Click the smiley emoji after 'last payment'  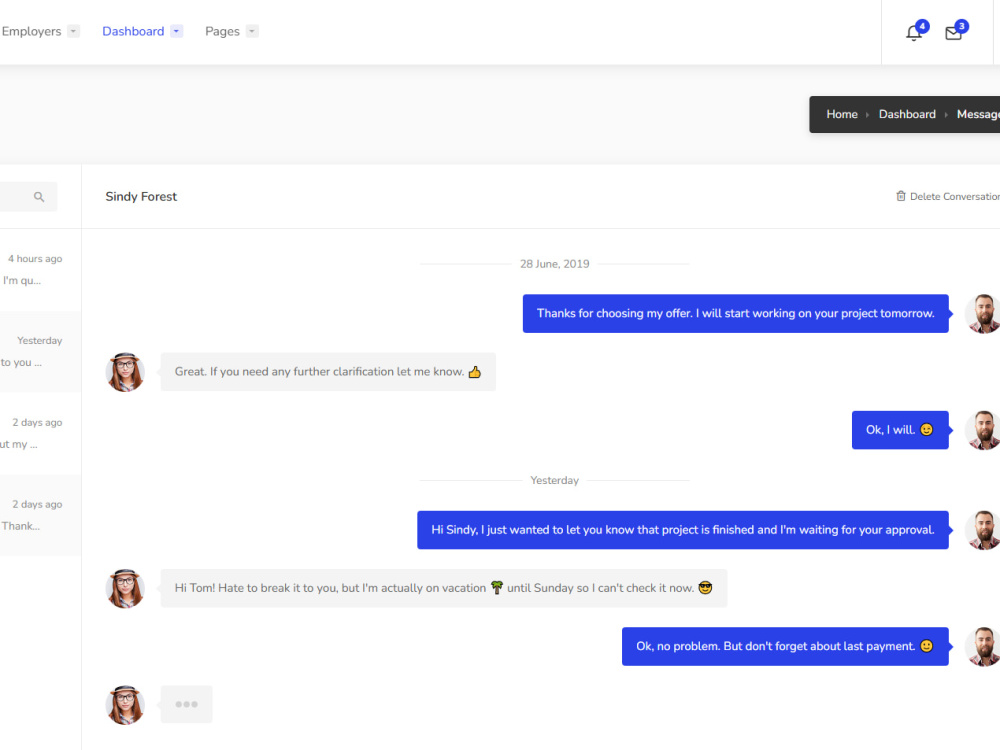point(927,646)
